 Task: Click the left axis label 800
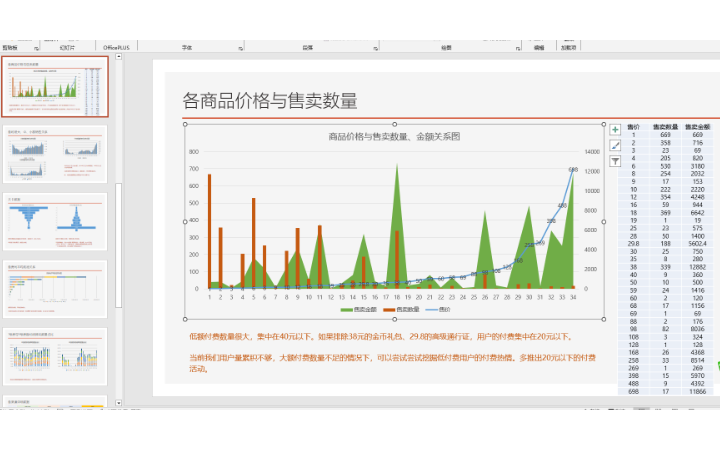pos(194,152)
